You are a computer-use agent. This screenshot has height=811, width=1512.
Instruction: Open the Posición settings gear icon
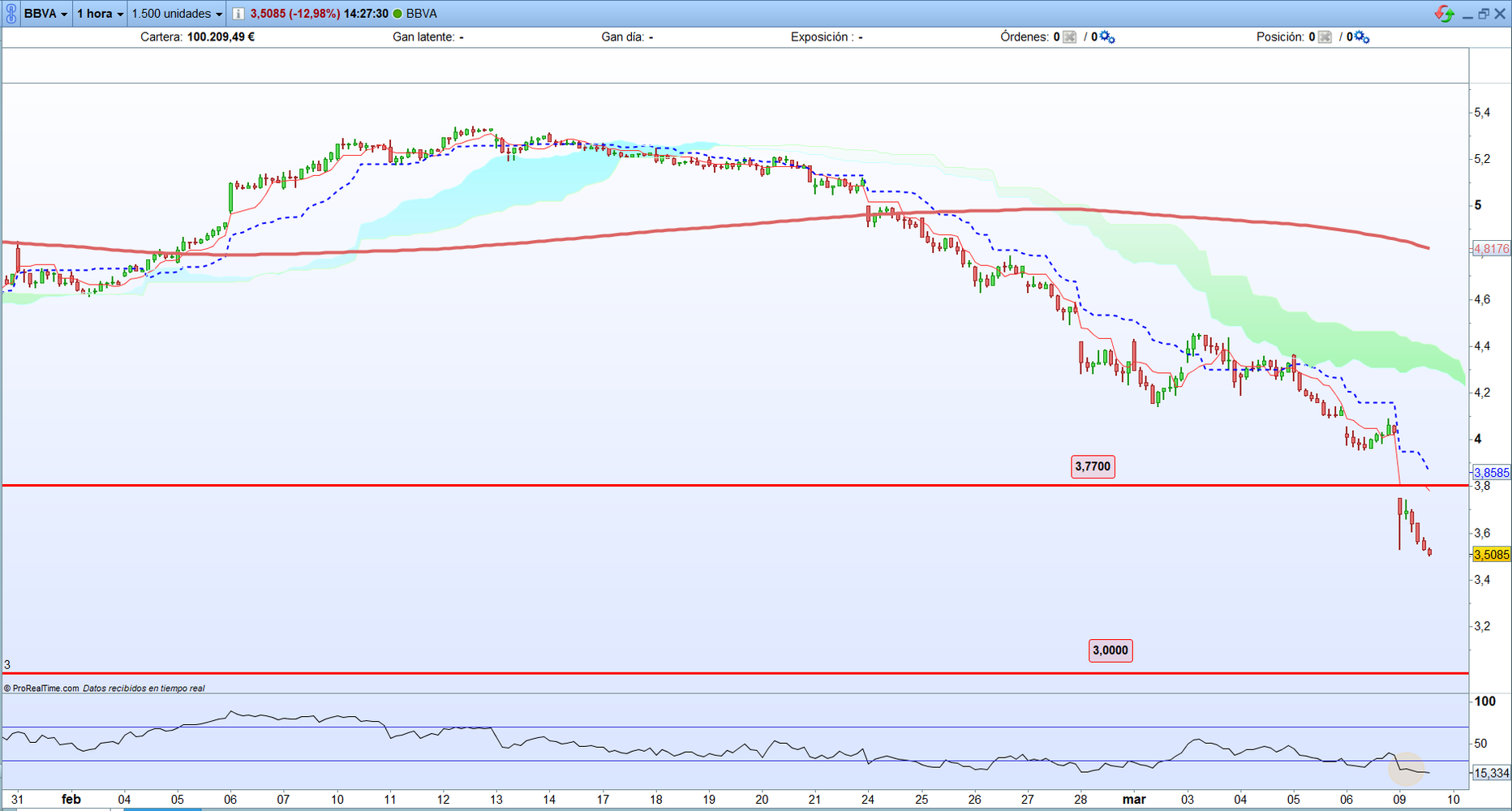(1362, 37)
